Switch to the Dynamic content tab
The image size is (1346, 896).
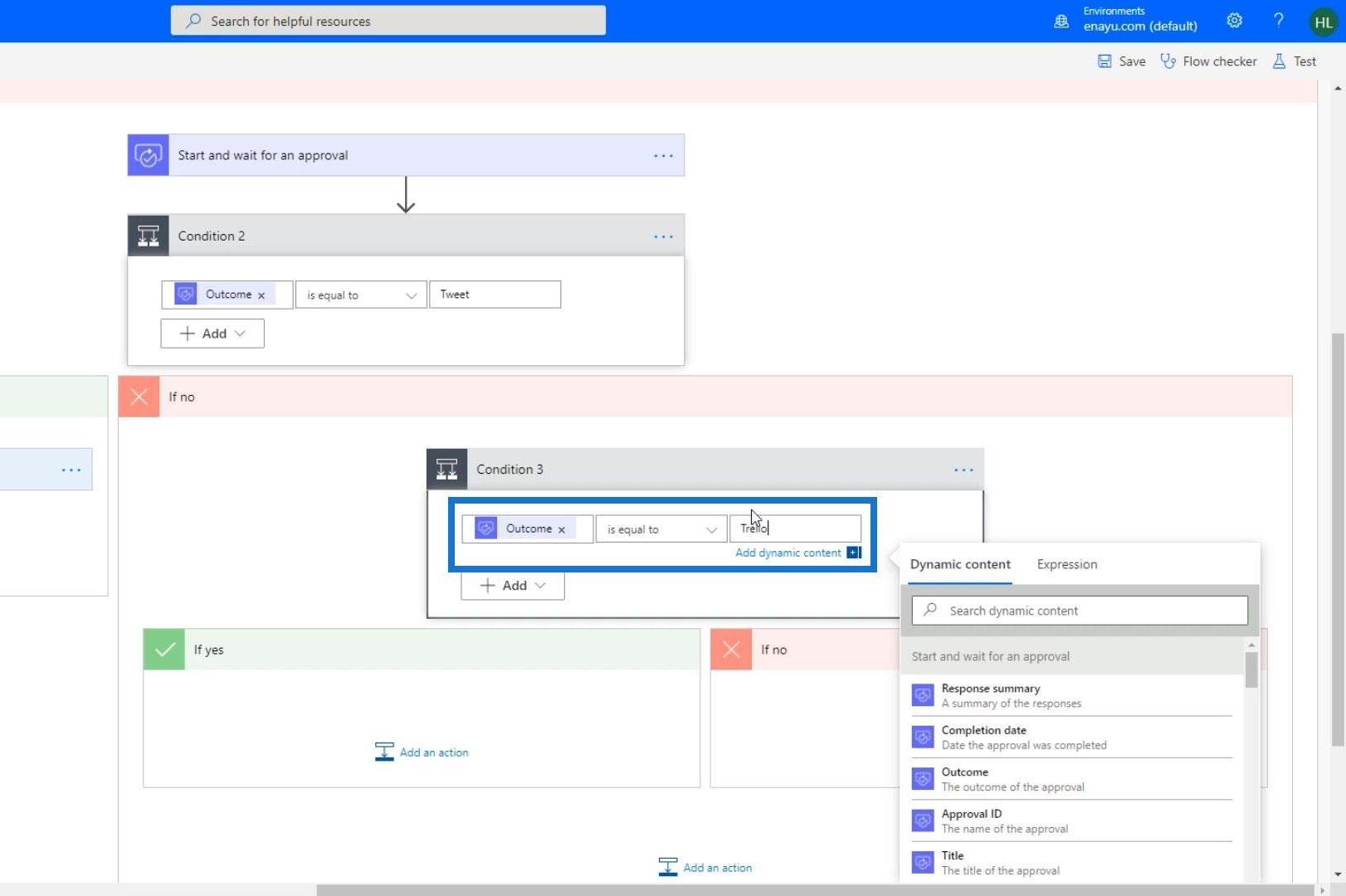click(960, 564)
